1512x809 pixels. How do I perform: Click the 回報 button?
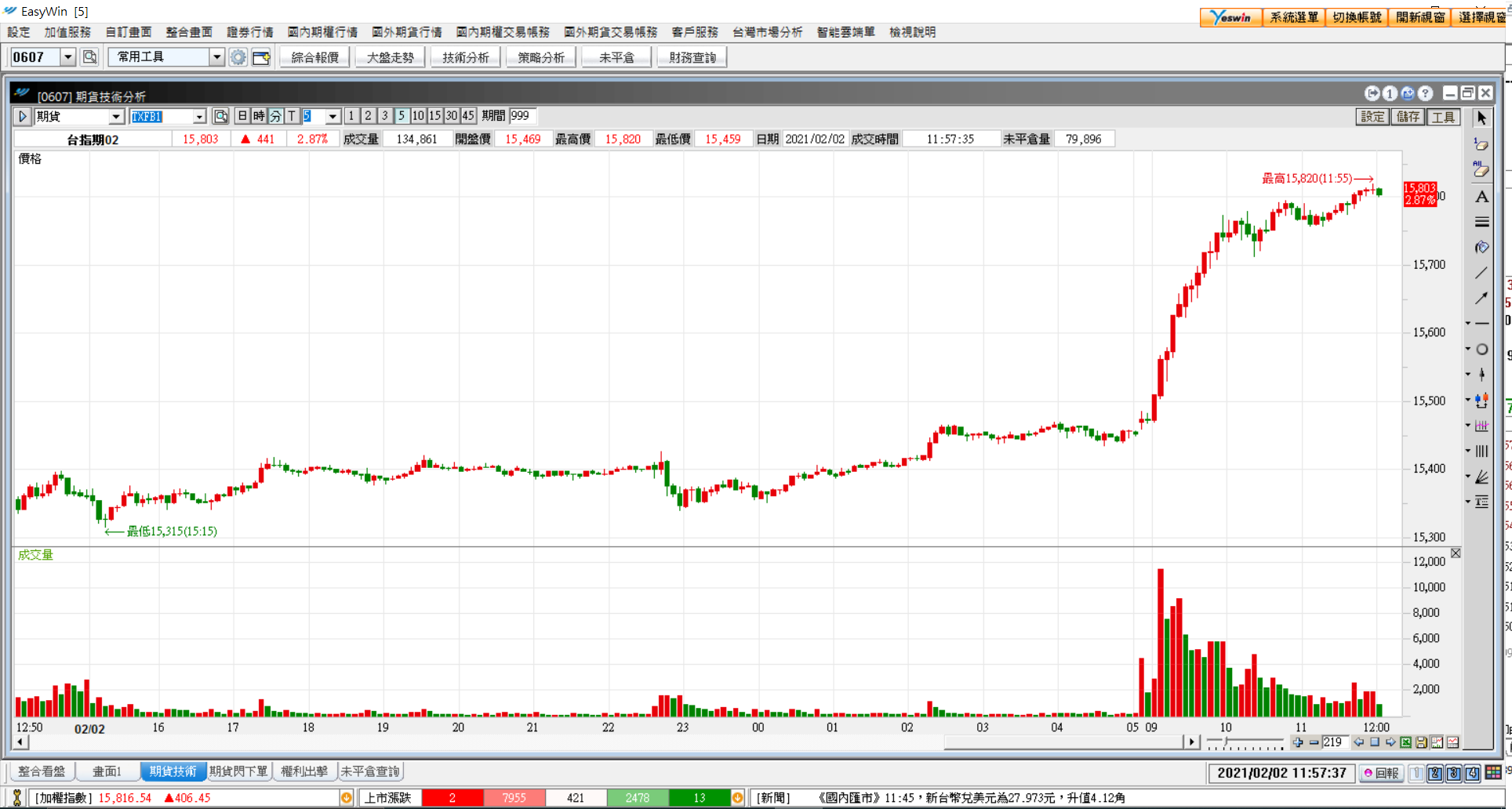coord(1381,773)
